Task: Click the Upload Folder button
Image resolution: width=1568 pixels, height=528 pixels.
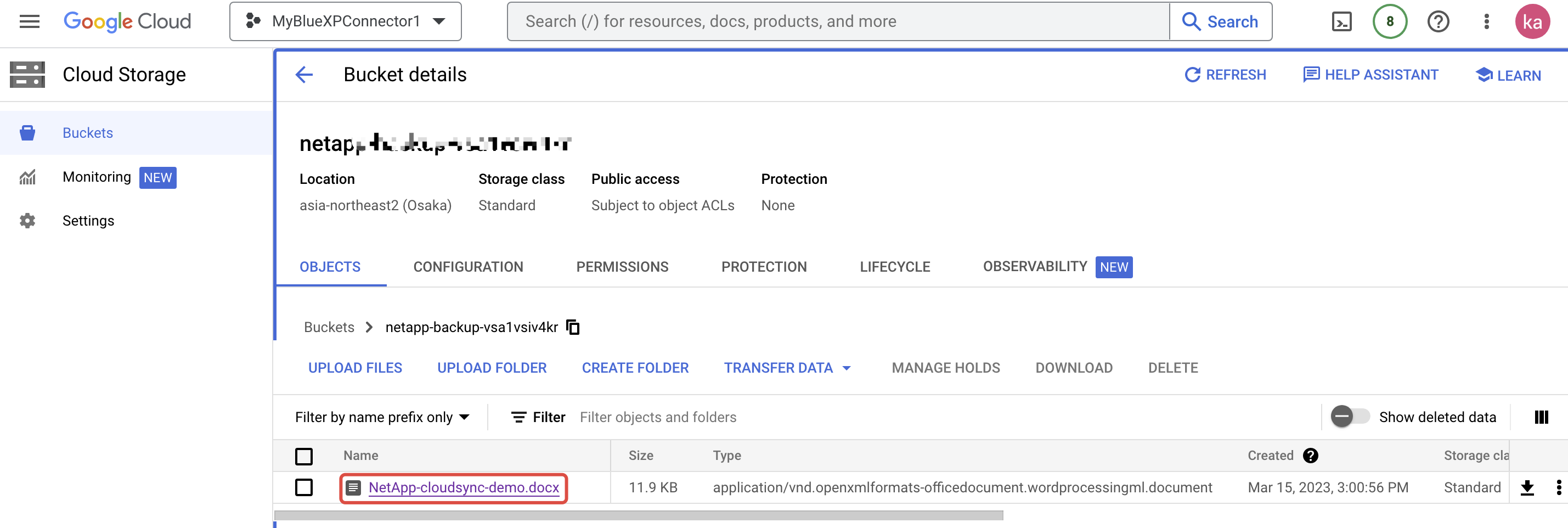Action: [492, 368]
